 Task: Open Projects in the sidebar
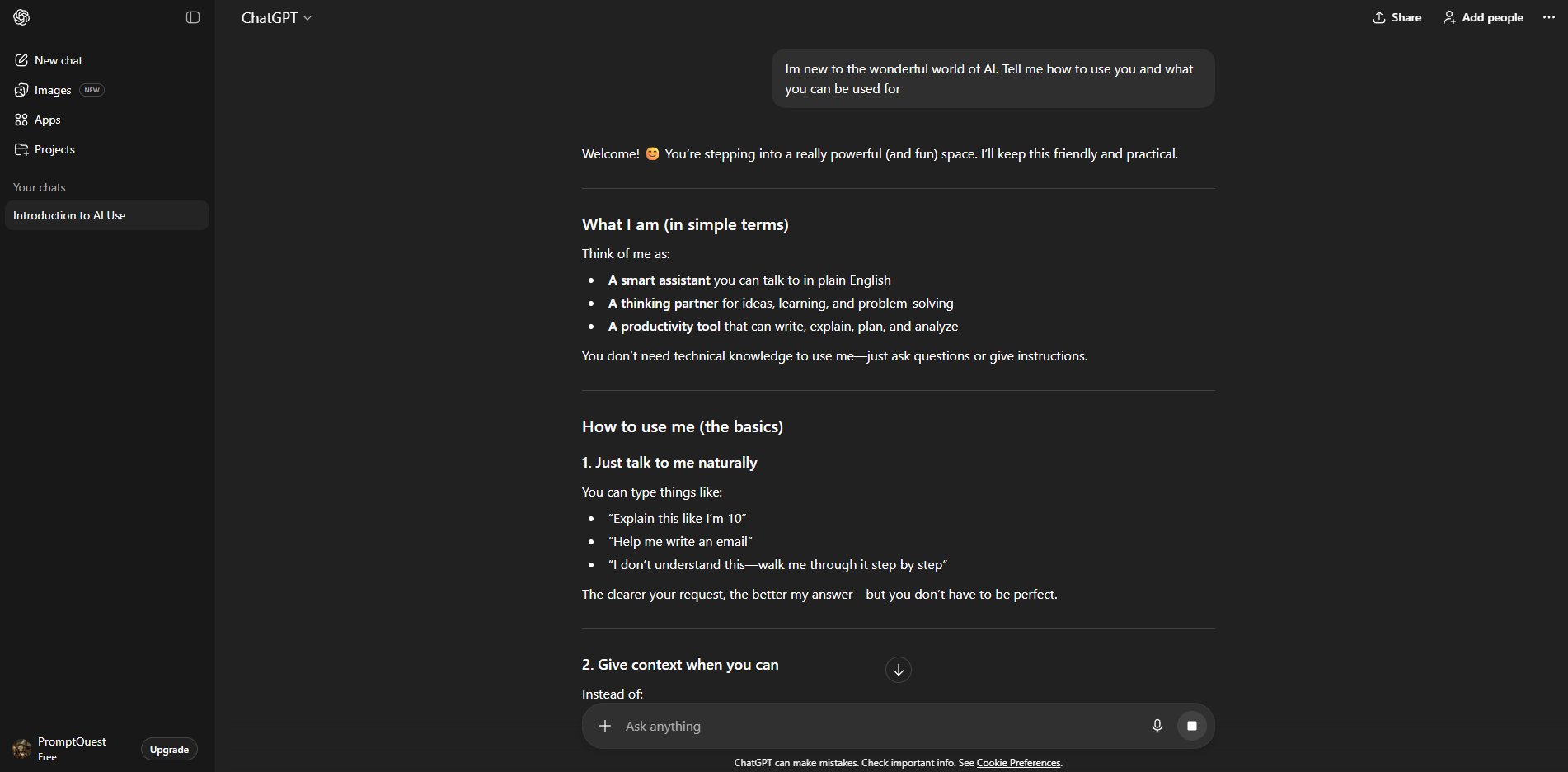pyautogui.click(x=54, y=149)
